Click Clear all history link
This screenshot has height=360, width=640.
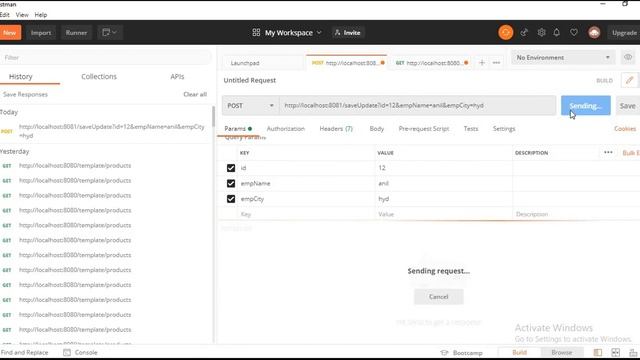point(195,94)
